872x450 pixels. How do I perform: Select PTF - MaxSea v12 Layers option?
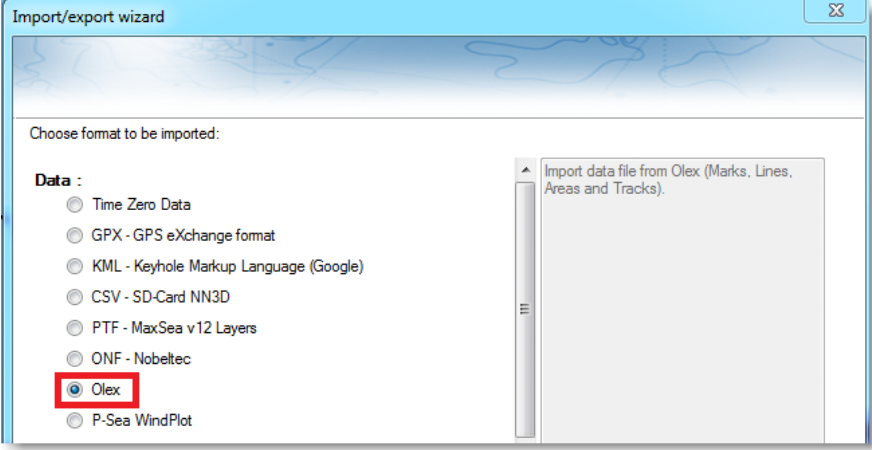point(74,328)
